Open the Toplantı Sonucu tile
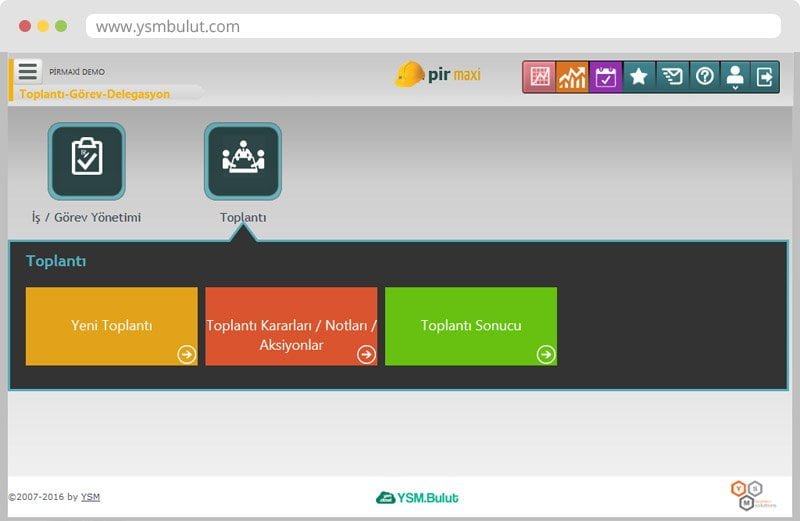The image size is (800, 521). tap(470, 326)
